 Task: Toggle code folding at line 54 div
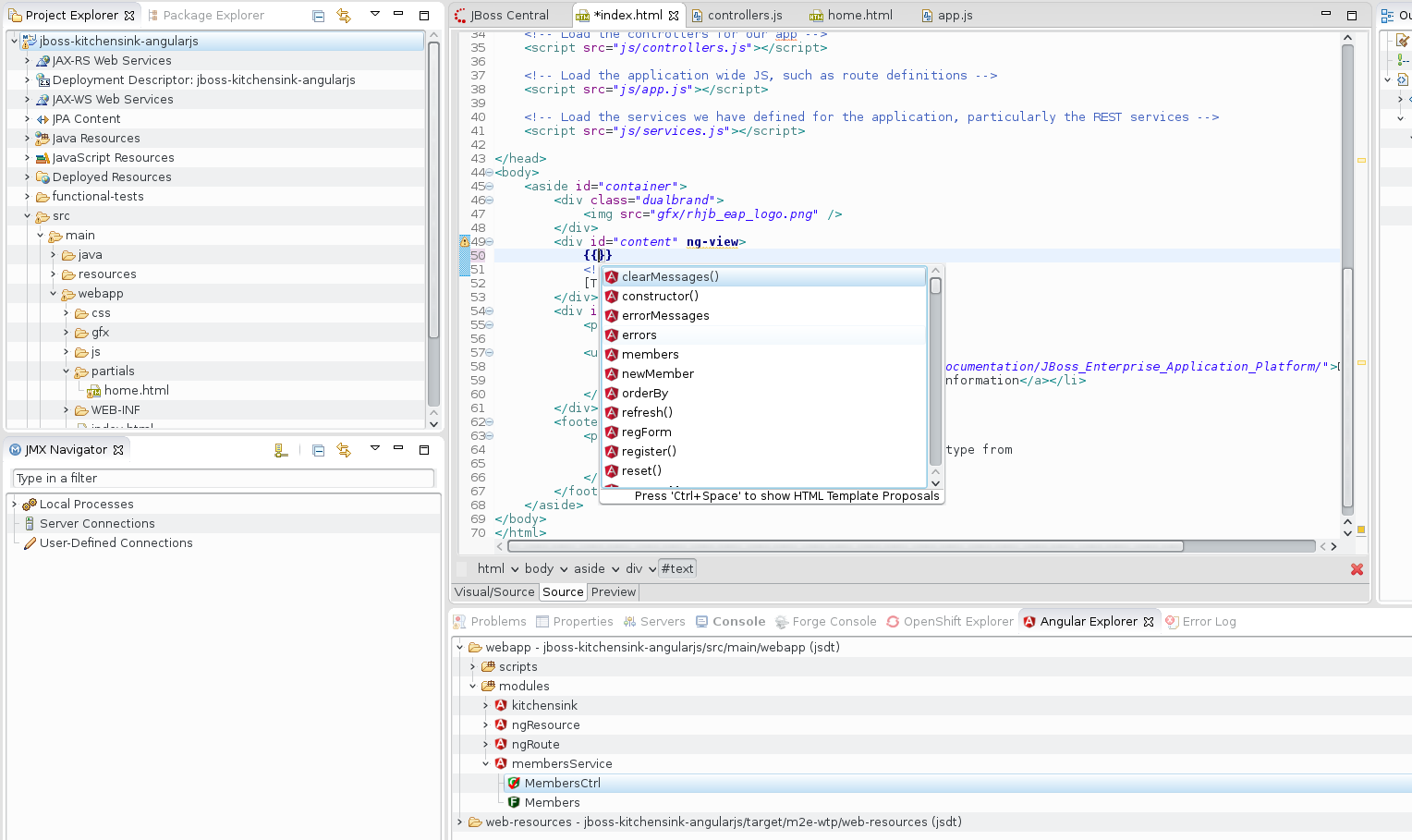pyautogui.click(x=490, y=311)
